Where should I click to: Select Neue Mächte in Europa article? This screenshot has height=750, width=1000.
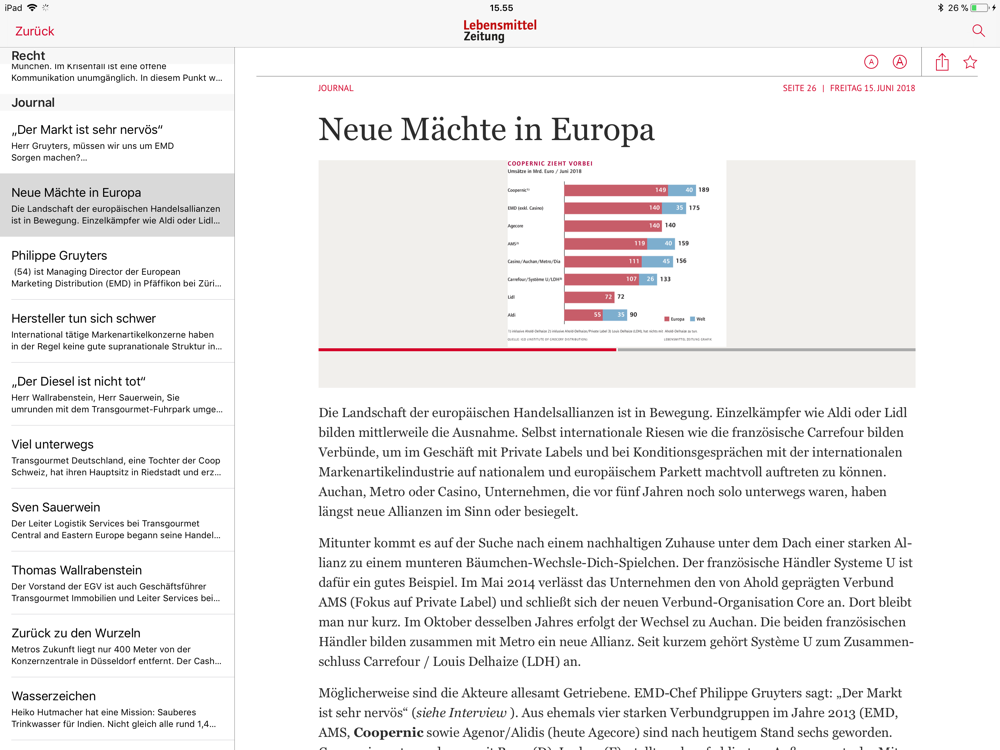(117, 205)
